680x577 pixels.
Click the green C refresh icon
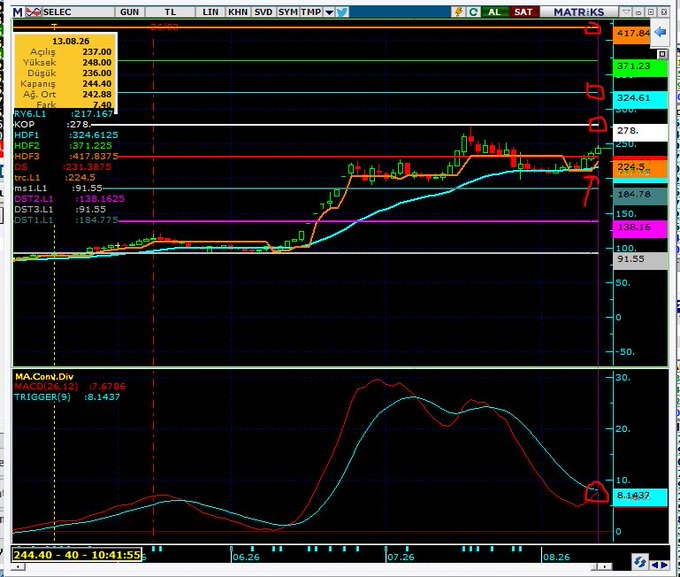(x=474, y=12)
